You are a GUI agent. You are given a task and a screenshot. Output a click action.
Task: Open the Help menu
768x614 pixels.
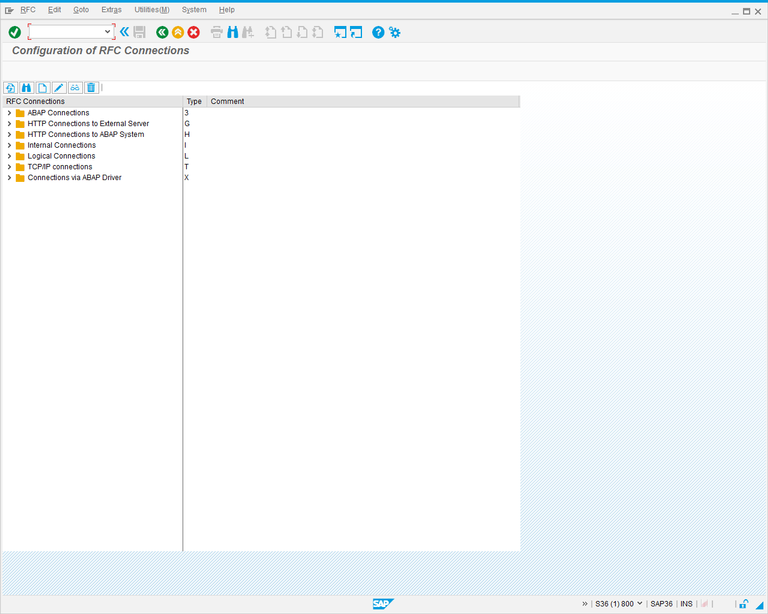point(227,10)
